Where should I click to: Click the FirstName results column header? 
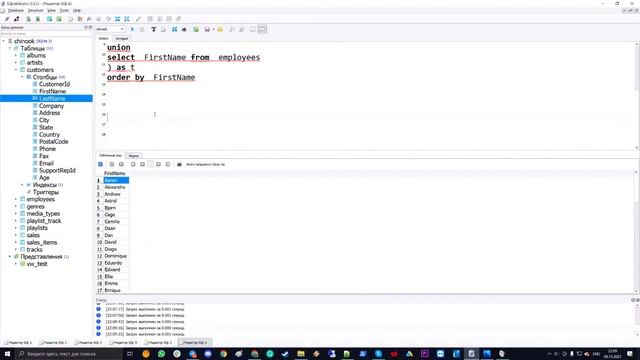click(115, 173)
